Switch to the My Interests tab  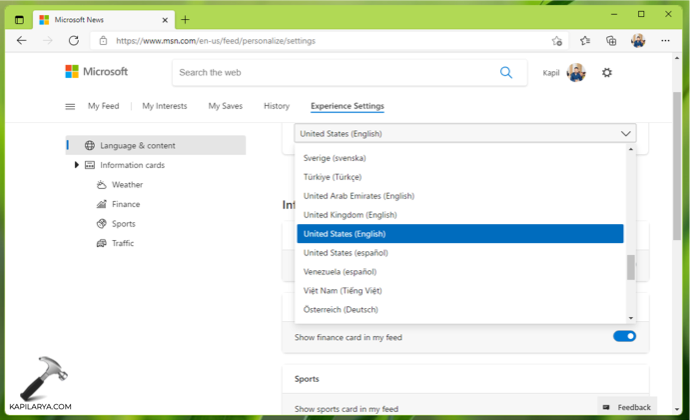coord(164,106)
